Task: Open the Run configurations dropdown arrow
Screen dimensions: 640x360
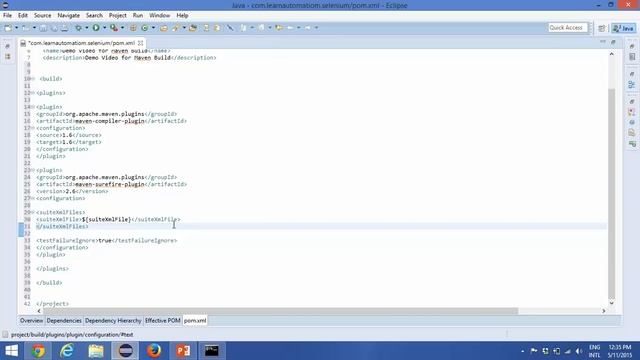Action: click(104, 28)
